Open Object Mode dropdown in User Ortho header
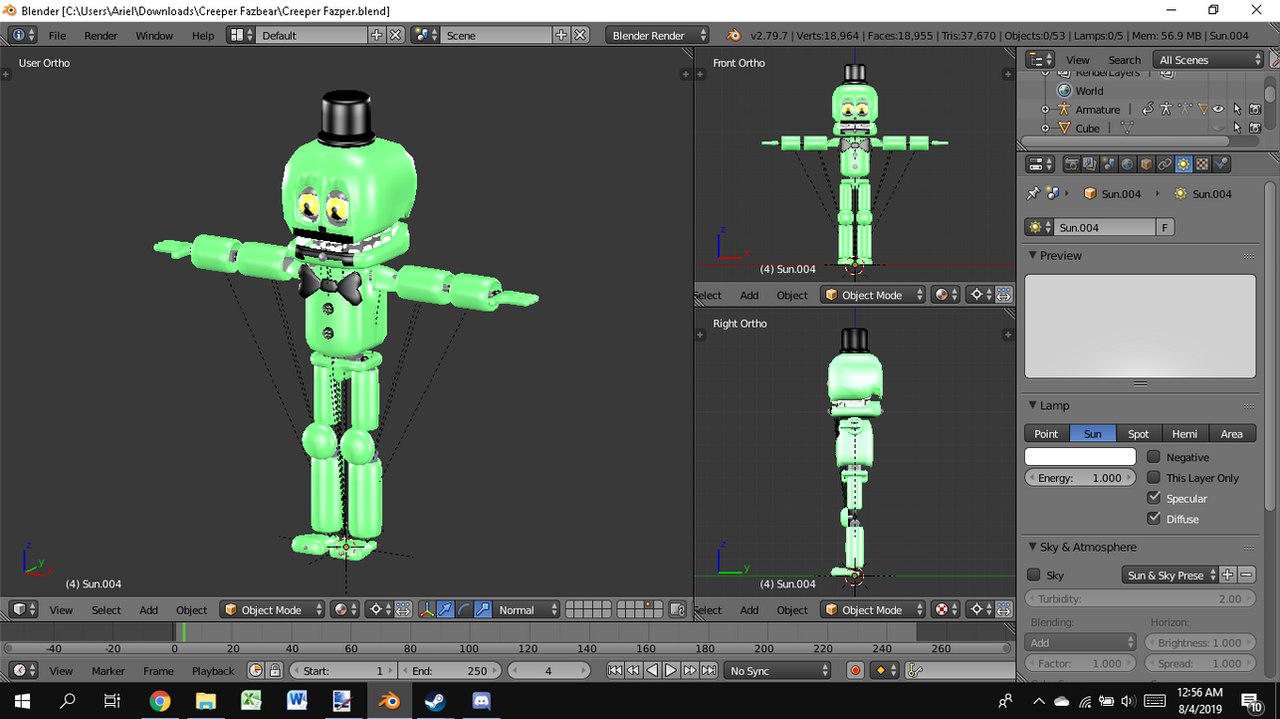Image resolution: width=1280 pixels, height=719 pixels. pos(272,609)
